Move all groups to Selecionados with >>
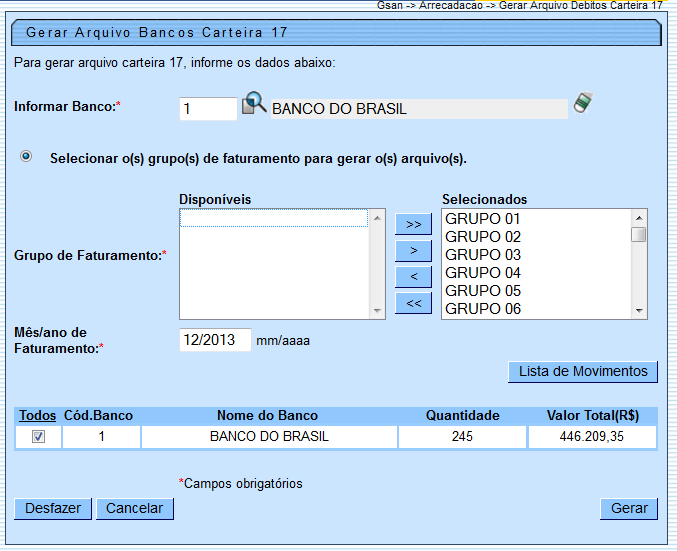This screenshot has width=677, height=551. click(x=413, y=223)
